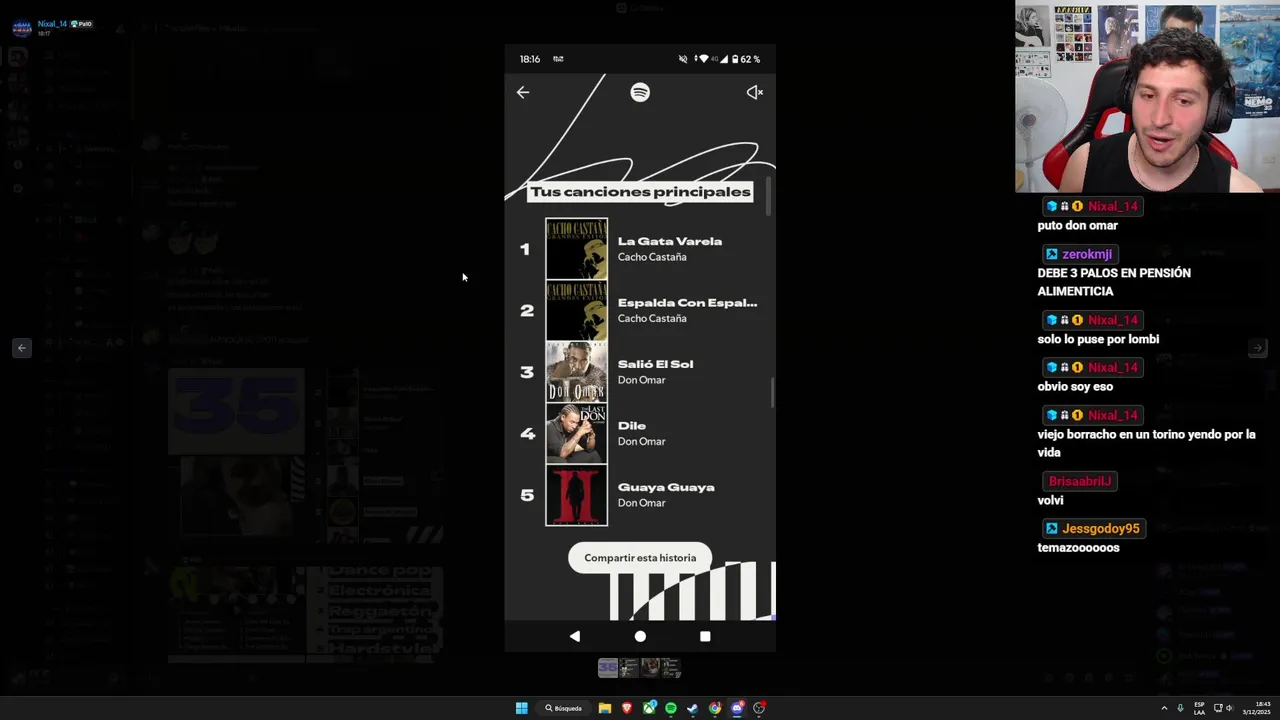Screen dimensions: 1280x720
Task: Select the song title 'Espalda Con Espal...'
Action: 687,303
